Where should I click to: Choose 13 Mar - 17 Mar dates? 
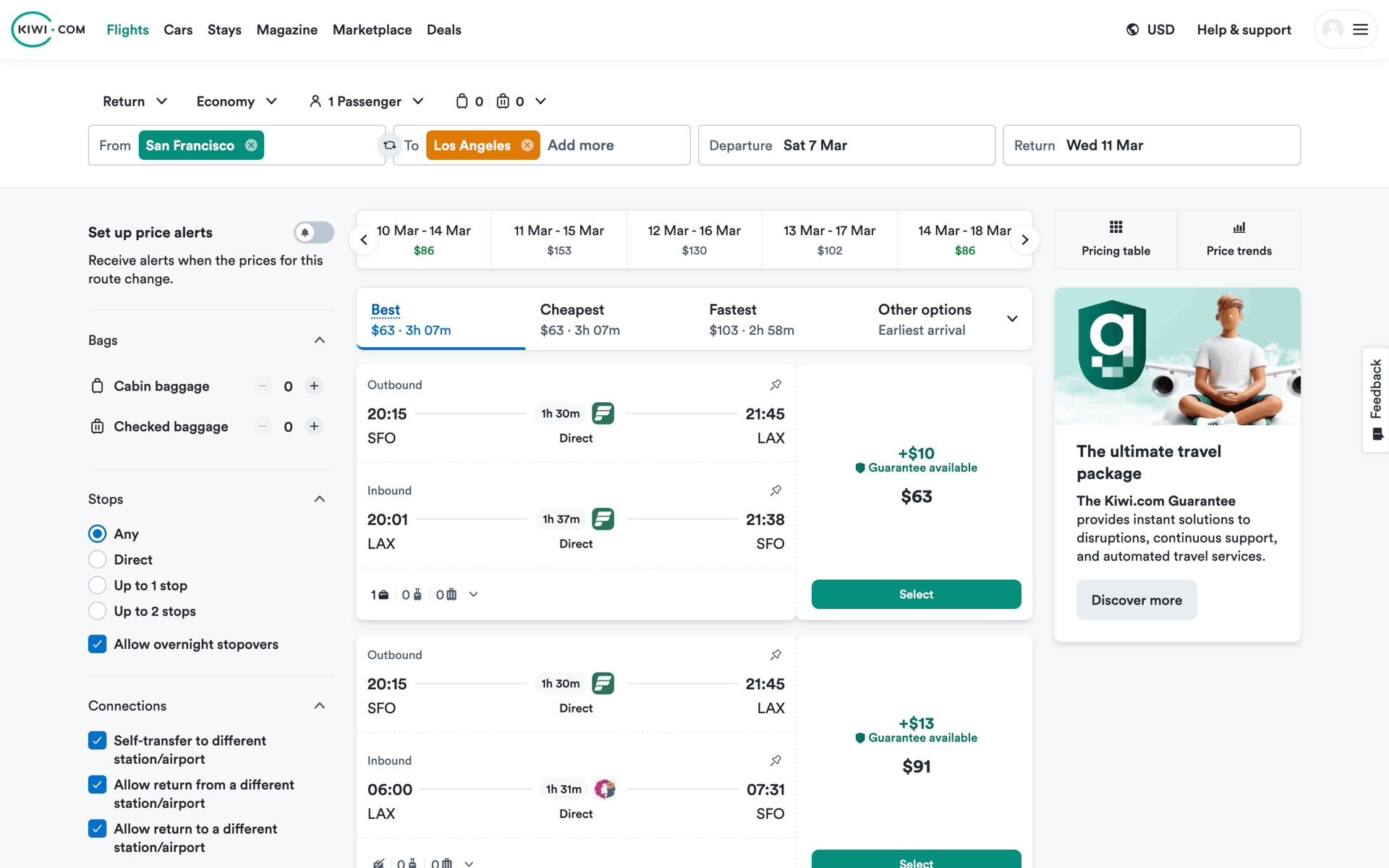(830, 239)
